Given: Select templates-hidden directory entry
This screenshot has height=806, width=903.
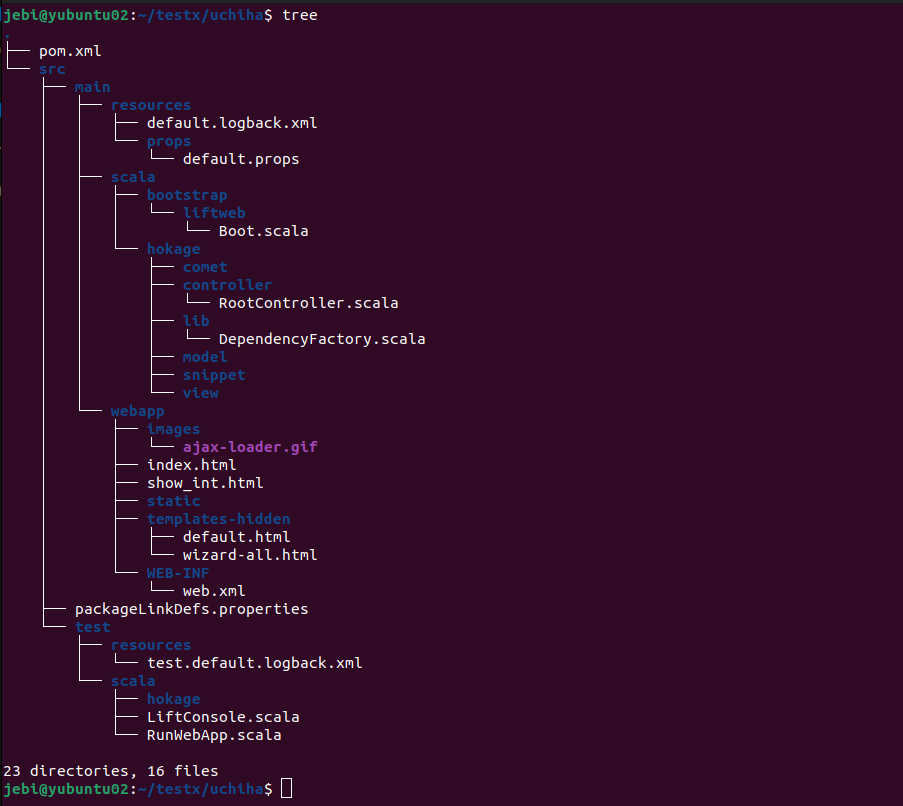Looking at the screenshot, I should 218,519.
